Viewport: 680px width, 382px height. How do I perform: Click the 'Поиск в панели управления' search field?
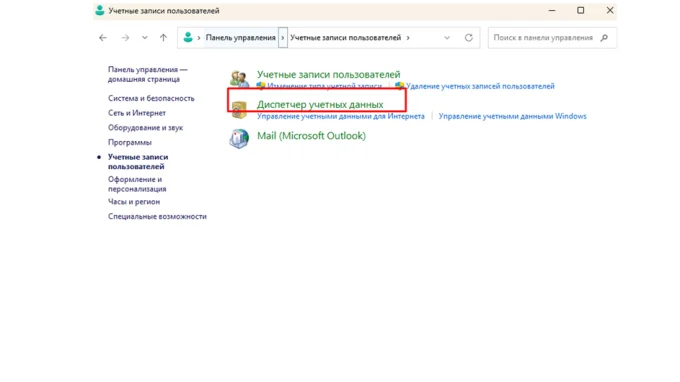click(552, 38)
